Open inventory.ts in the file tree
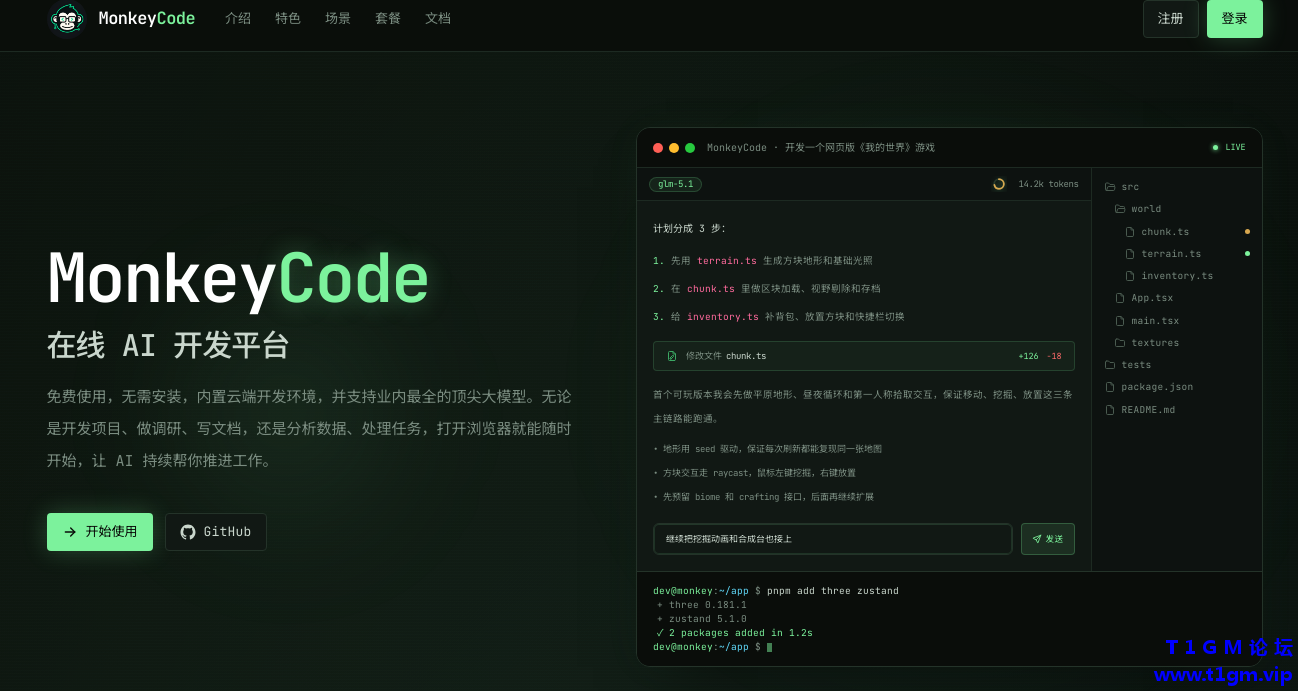The image size is (1298, 691). [1177, 276]
